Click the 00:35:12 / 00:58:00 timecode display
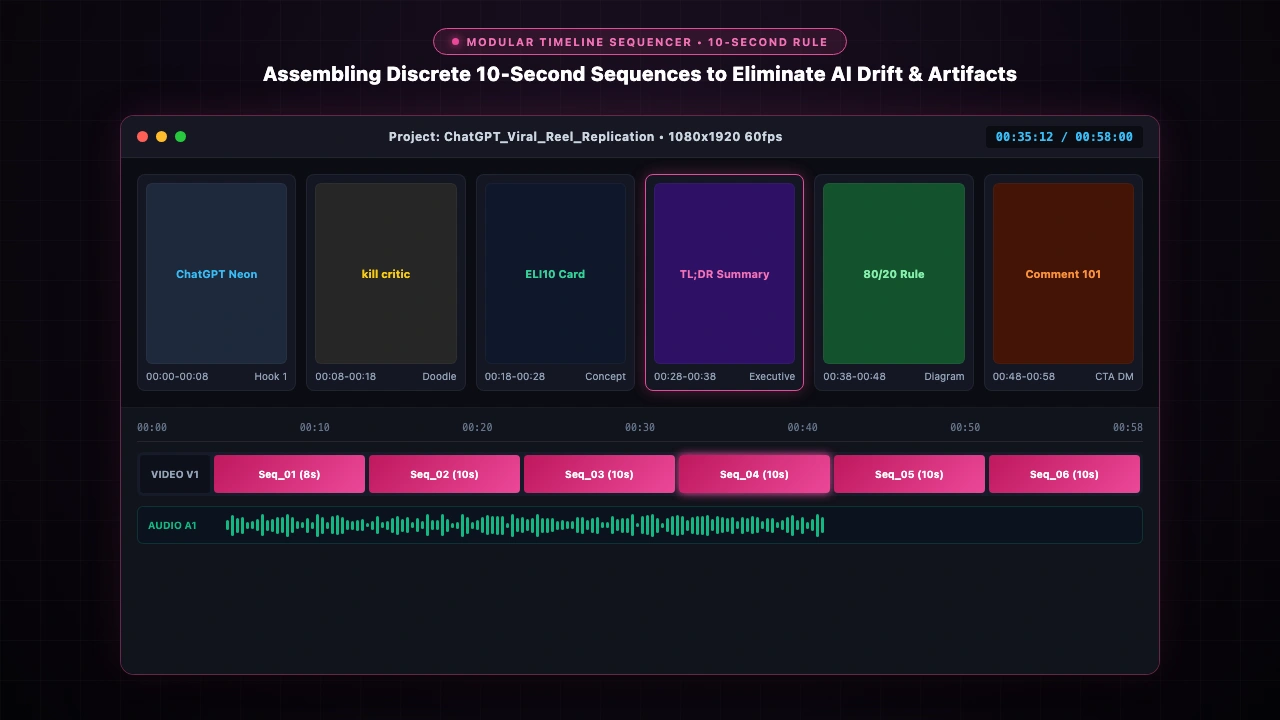Viewport: 1280px width, 720px height. coord(1064,137)
